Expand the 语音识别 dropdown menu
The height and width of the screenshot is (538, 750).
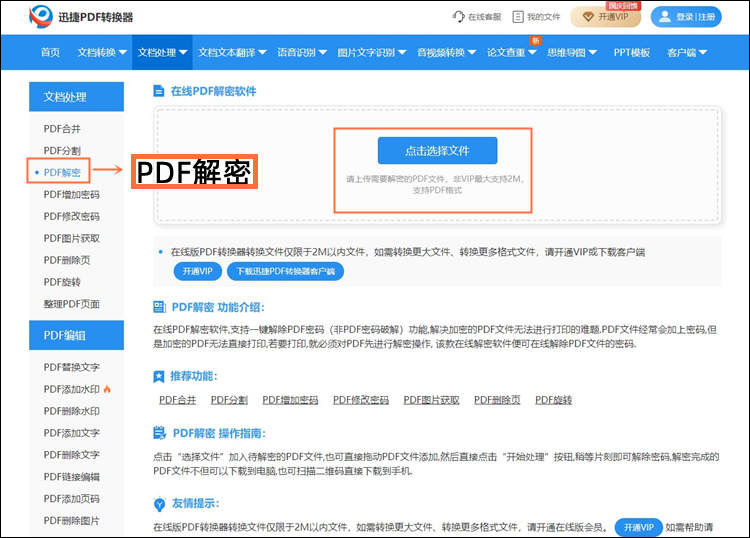point(322,53)
